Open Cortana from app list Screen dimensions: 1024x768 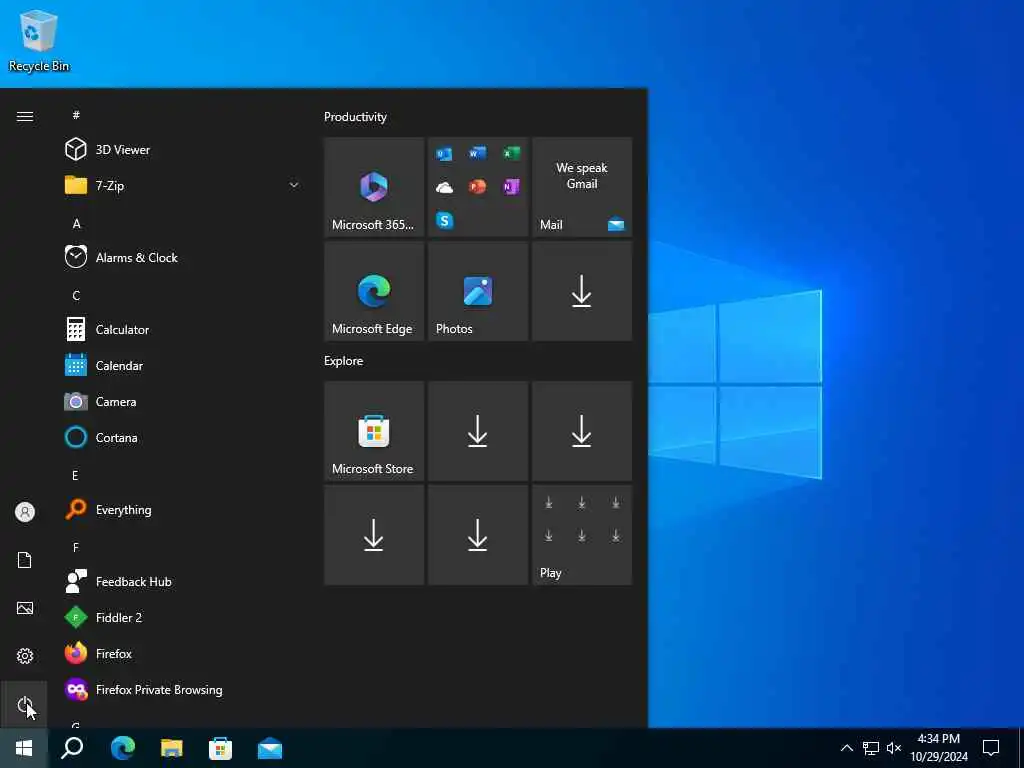(x=183, y=438)
